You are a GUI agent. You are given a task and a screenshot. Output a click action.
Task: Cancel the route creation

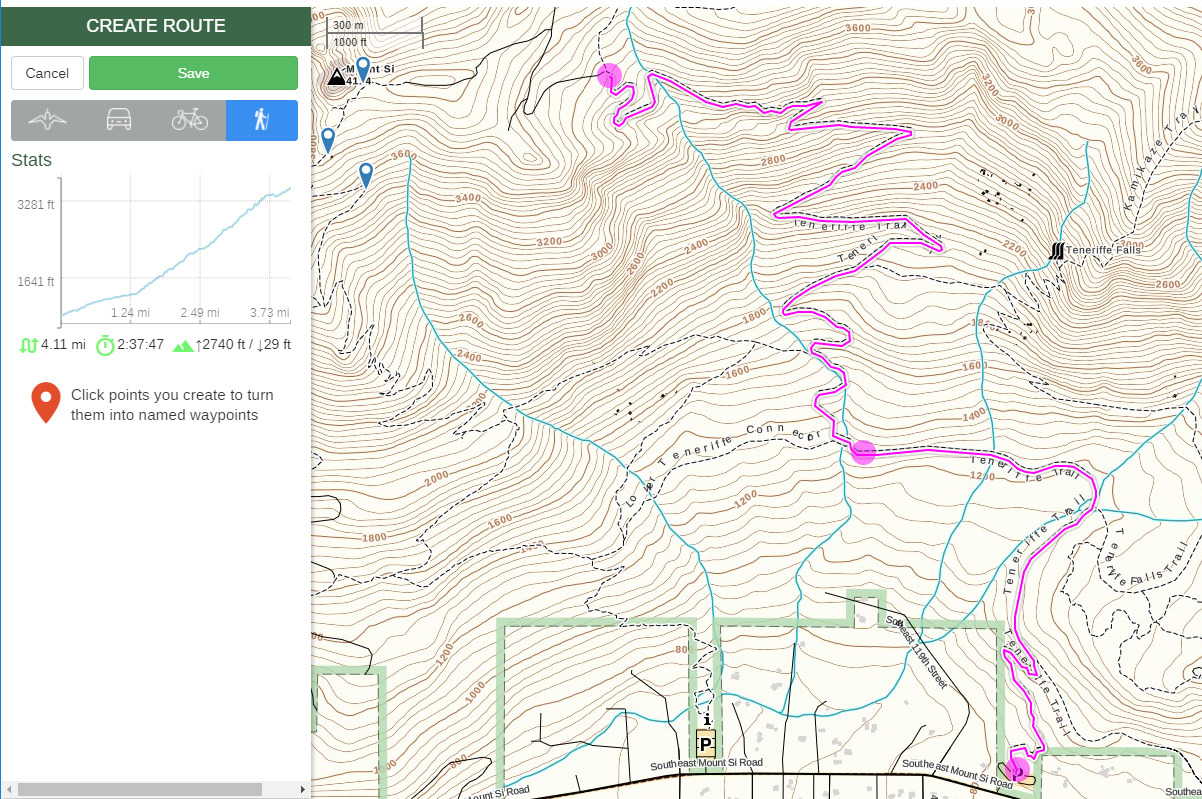tap(47, 73)
